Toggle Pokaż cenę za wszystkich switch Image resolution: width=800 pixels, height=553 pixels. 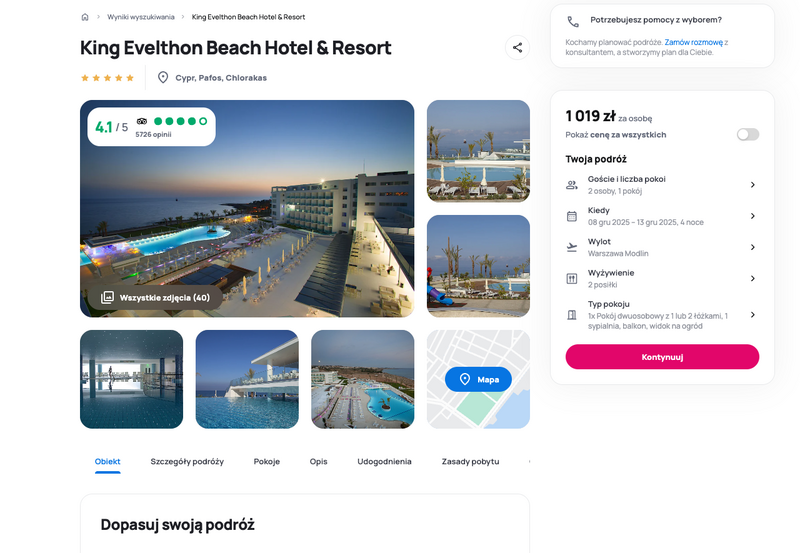coord(748,134)
